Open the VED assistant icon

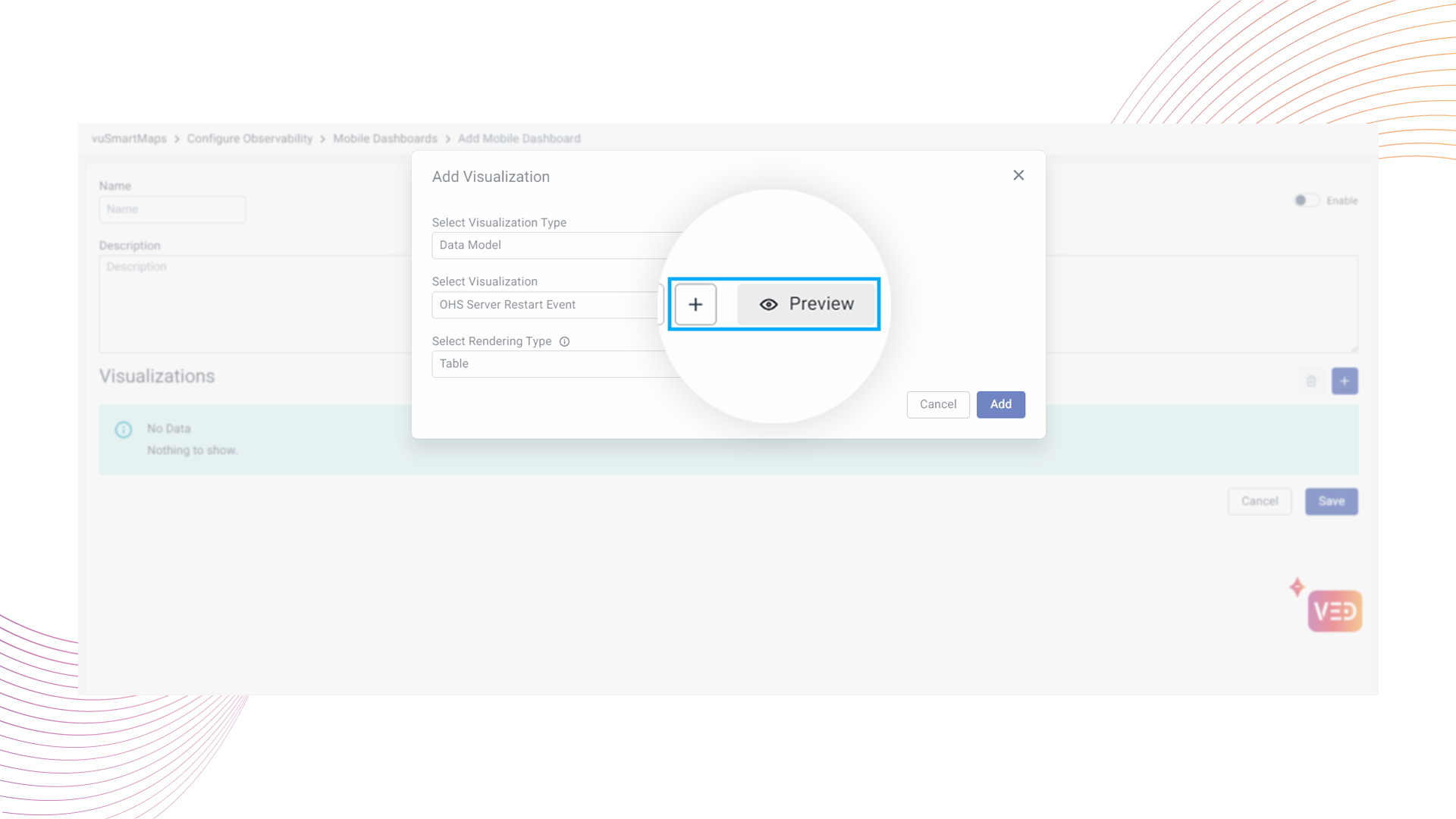(1335, 611)
